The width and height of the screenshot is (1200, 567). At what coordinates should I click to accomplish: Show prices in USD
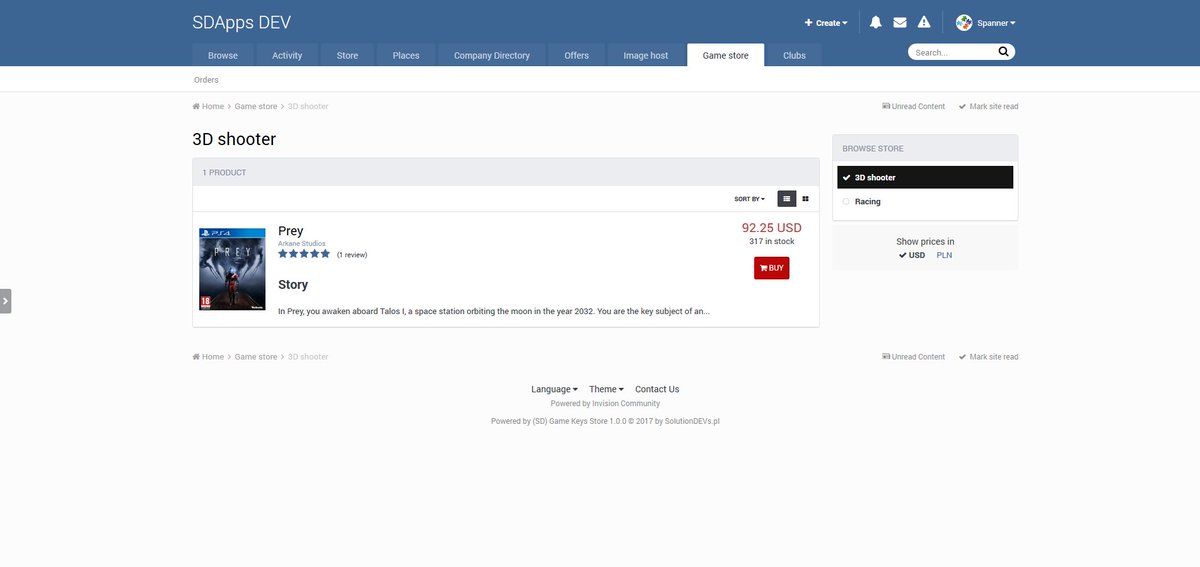tap(912, 255)
